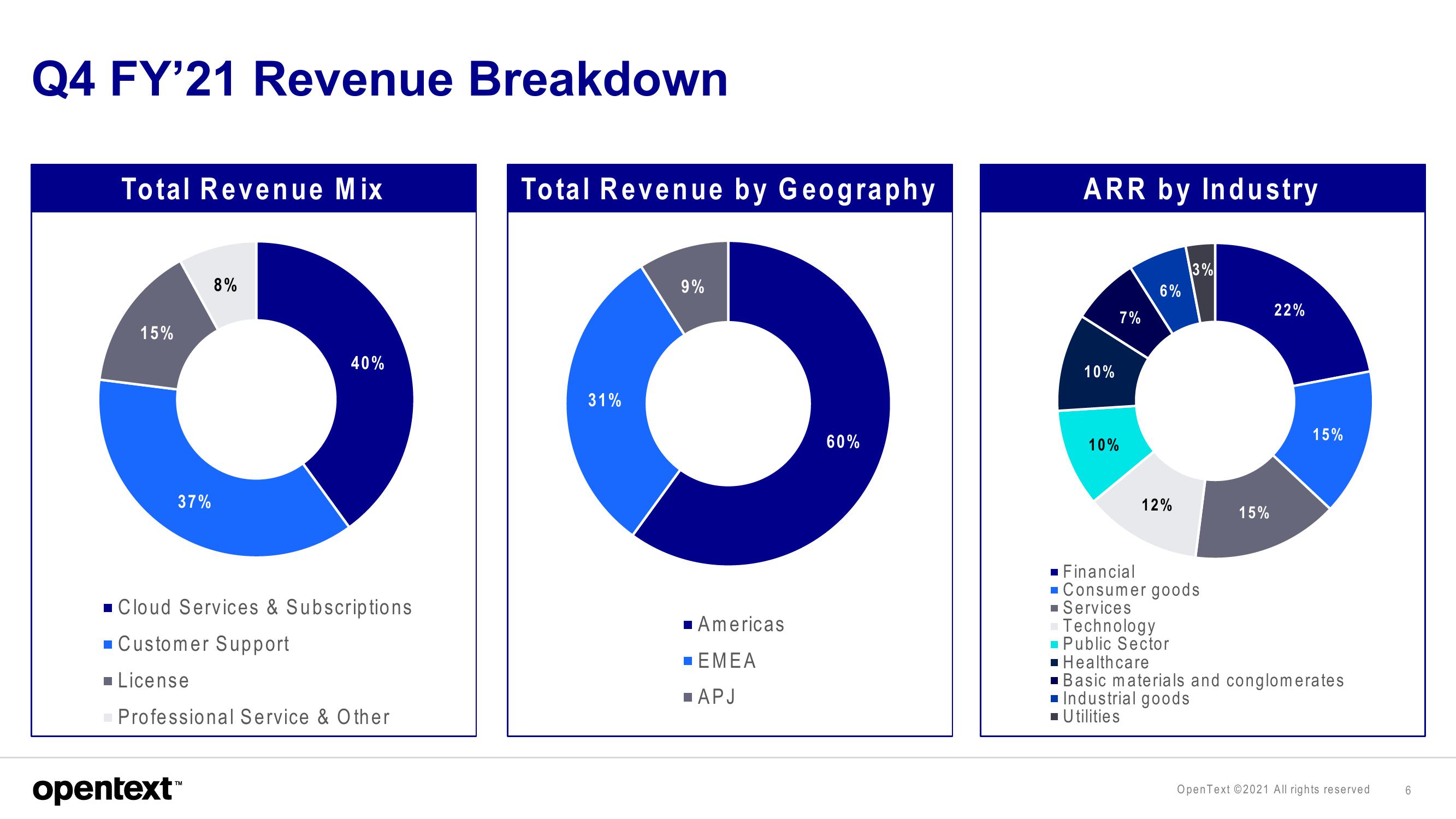The height and width of the screenshot is (819, 1456).
Task: Click the "APJ" legend label
Action: tap(717, 697)
